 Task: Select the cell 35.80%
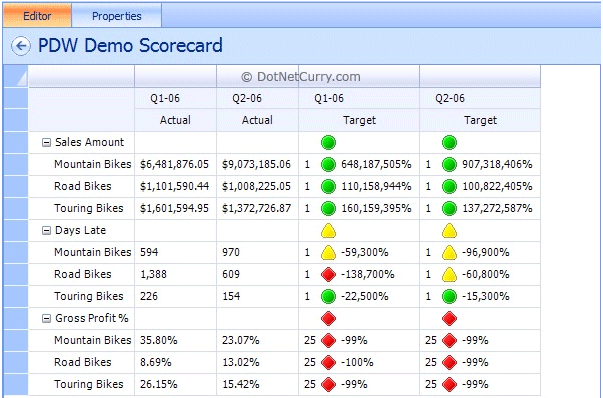(x=175, y=340)
